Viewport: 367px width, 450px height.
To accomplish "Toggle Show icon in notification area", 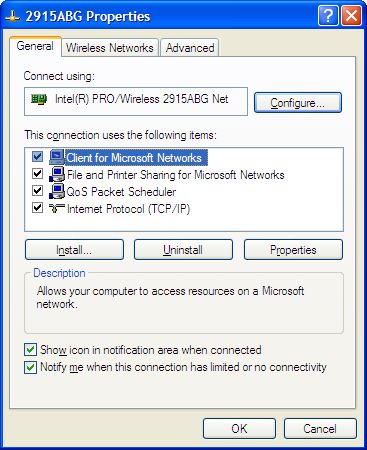I will pyautogui.click(x=30, y=350).
